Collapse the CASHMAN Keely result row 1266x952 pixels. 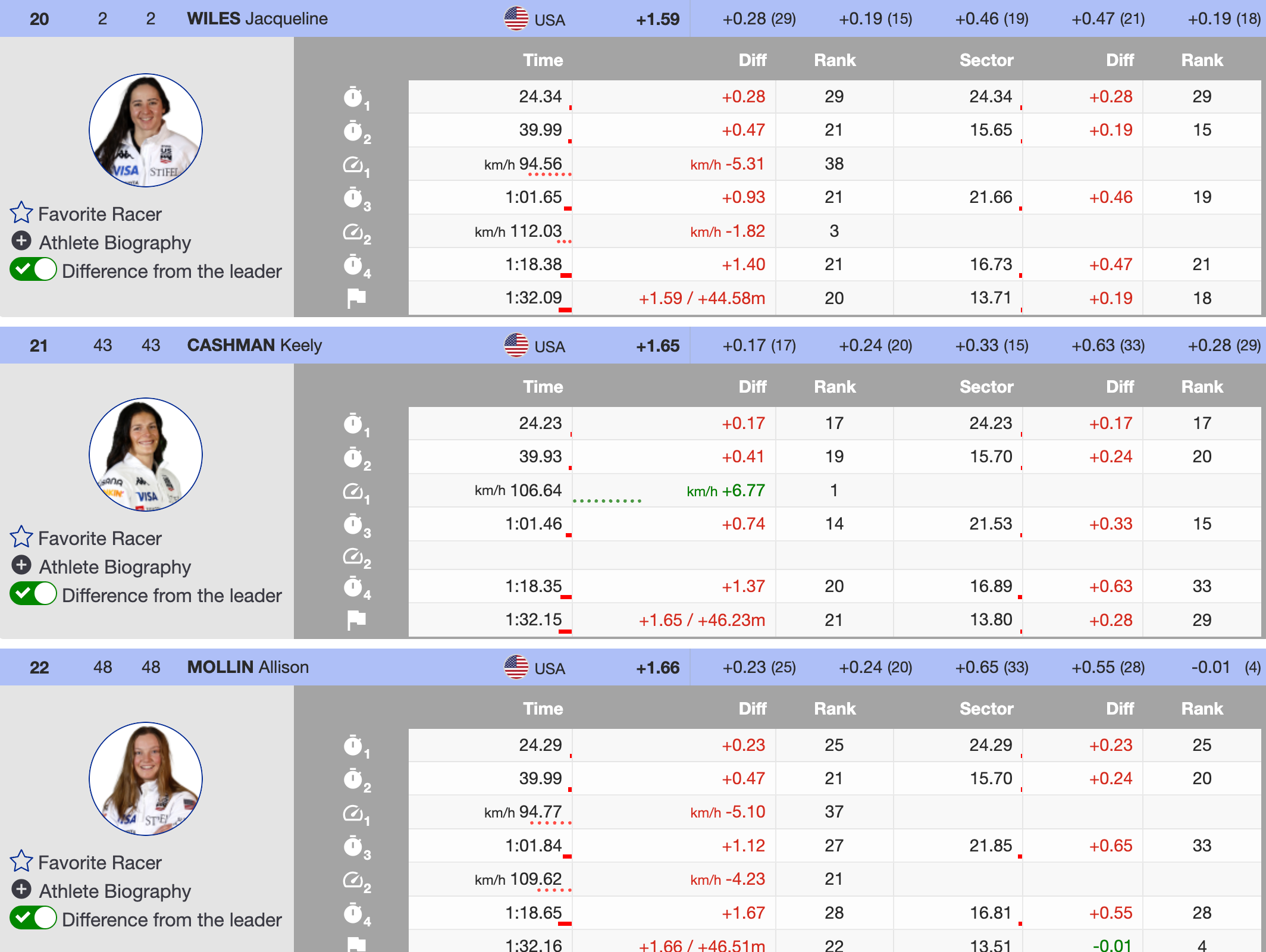(x=254, y=345)
